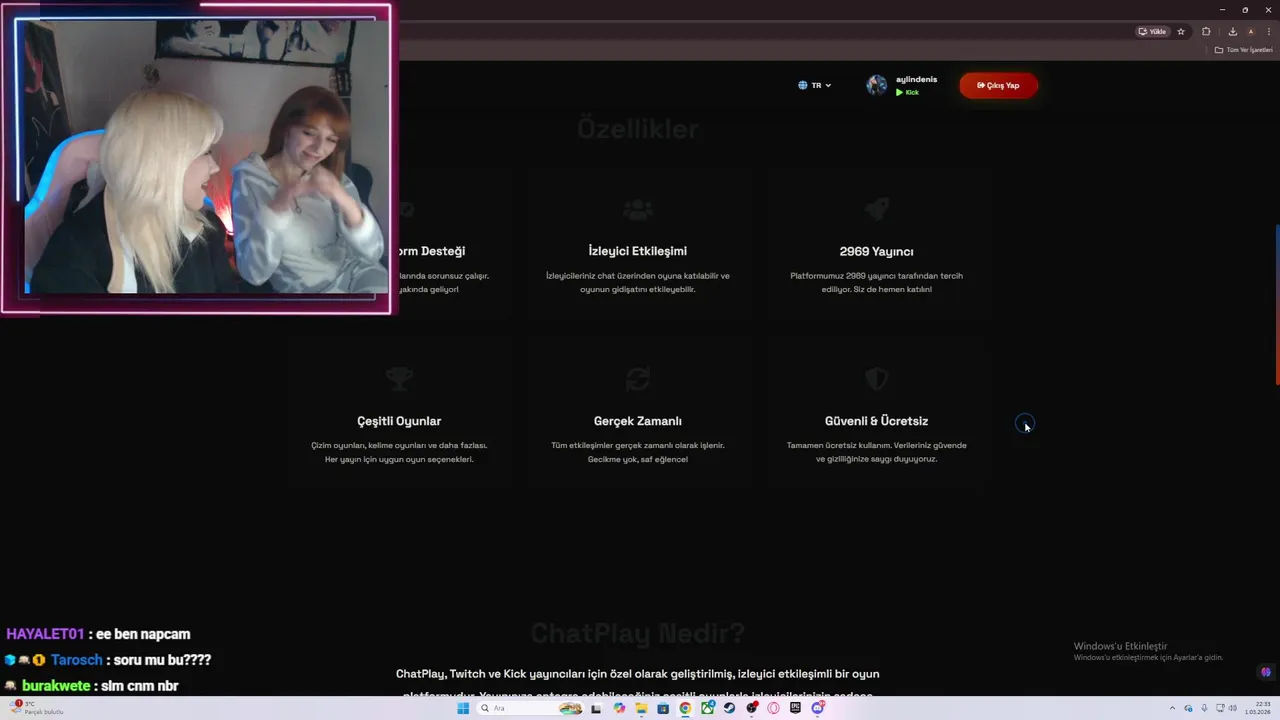Open Copilot from the taskbar
The width and height of the screenshot is (1280, 720).
(x=619, y=708)
